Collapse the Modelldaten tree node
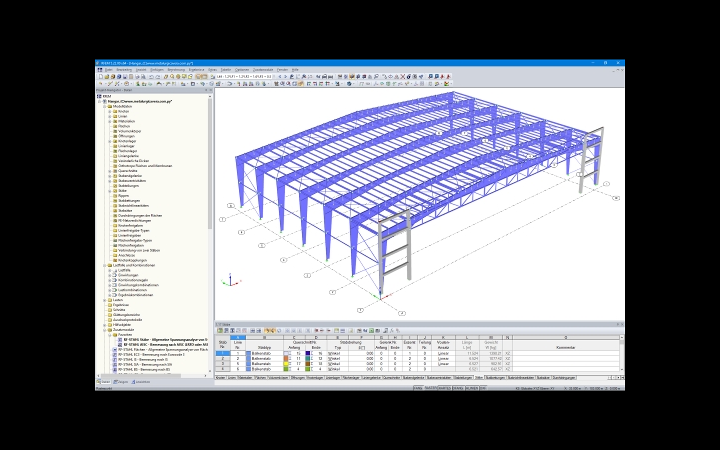 pyautogui.click(x=105, y=106)
